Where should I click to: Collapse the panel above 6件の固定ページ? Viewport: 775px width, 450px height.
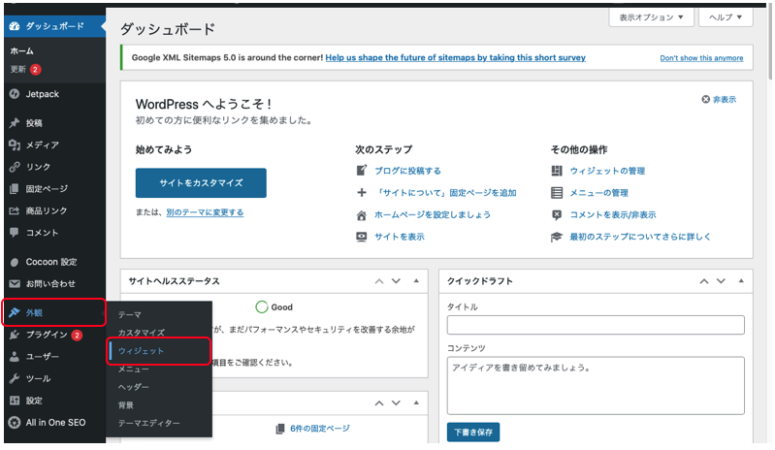416,403
